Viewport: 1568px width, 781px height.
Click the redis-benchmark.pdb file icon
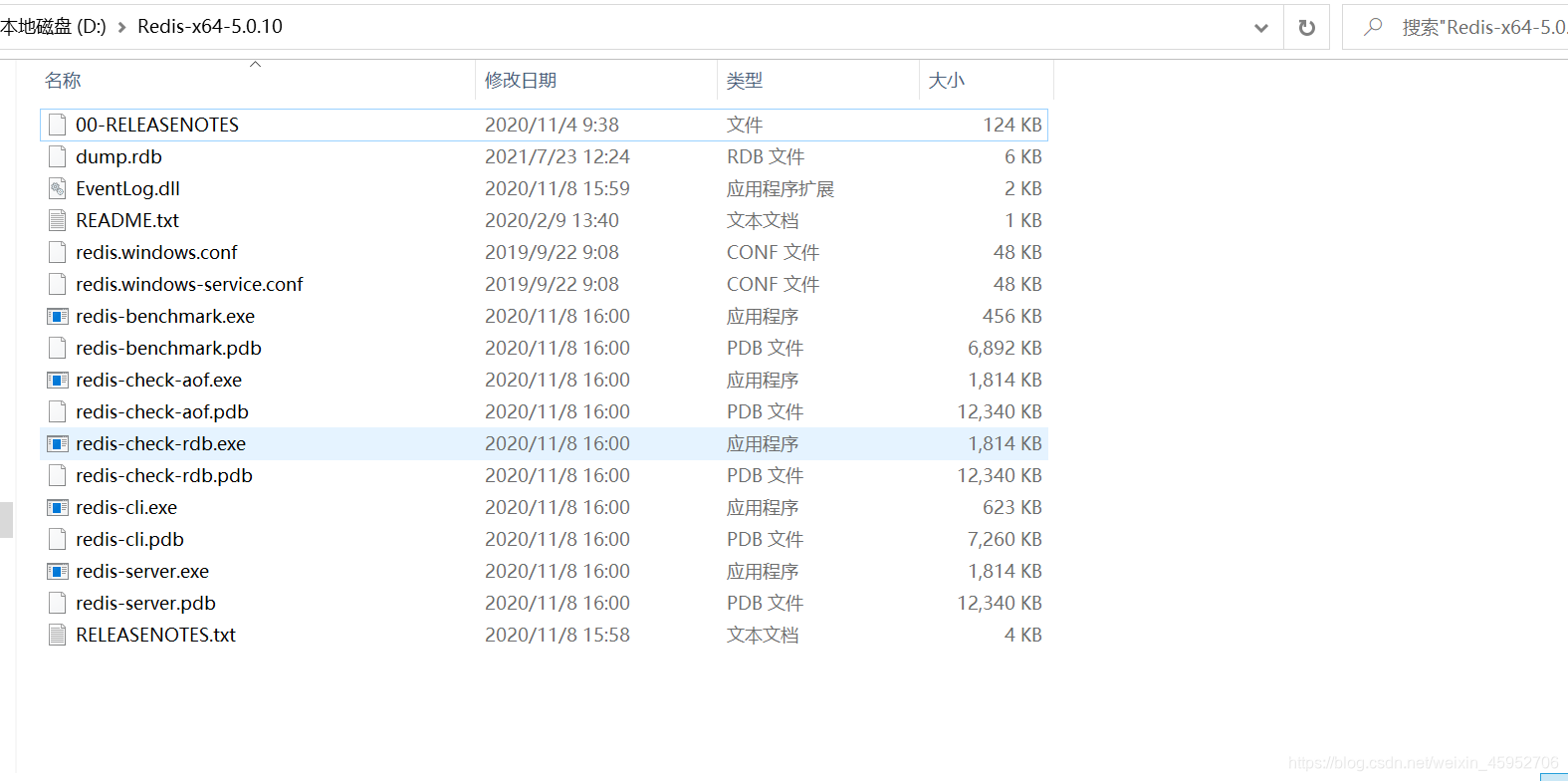[x=58, y=348]
